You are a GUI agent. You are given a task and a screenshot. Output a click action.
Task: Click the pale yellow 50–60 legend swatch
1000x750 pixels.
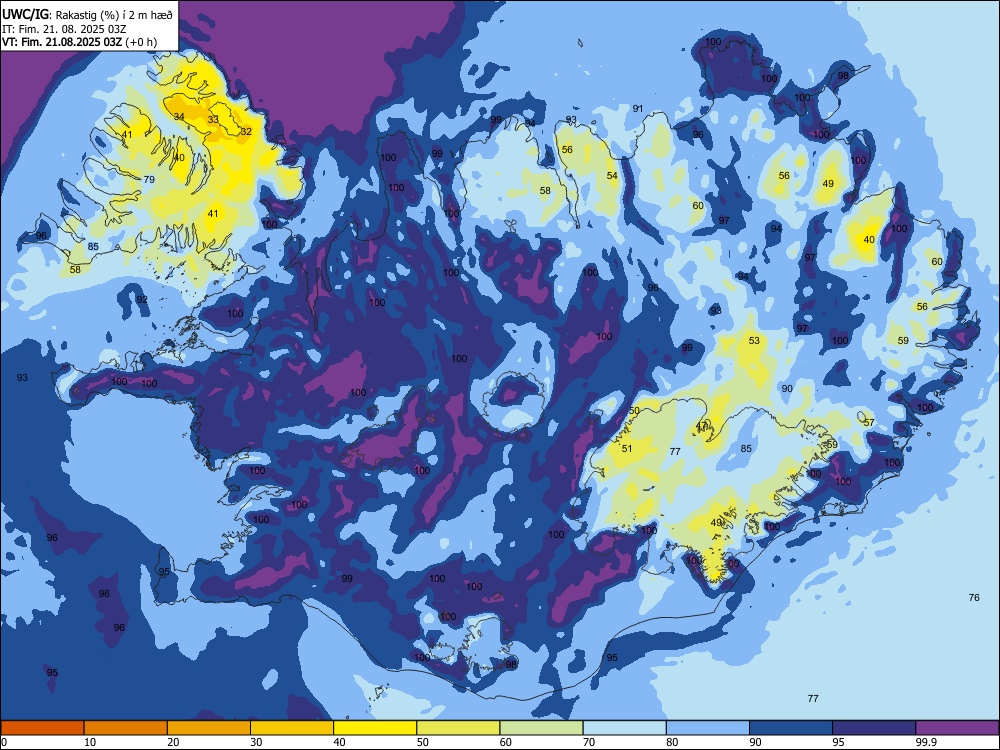[458, 728]
